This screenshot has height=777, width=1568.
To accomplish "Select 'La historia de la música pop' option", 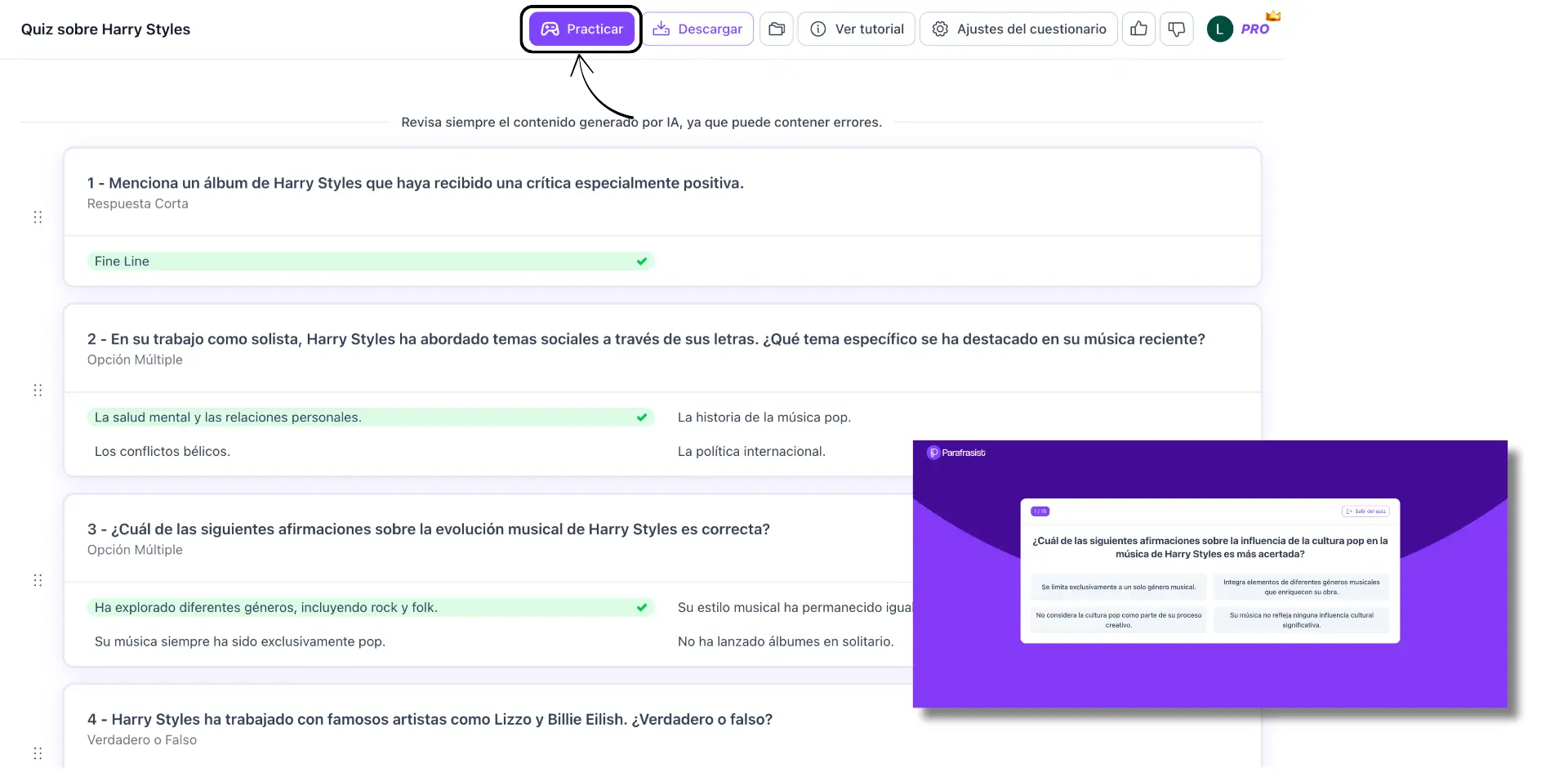I will tap(764, 418).
